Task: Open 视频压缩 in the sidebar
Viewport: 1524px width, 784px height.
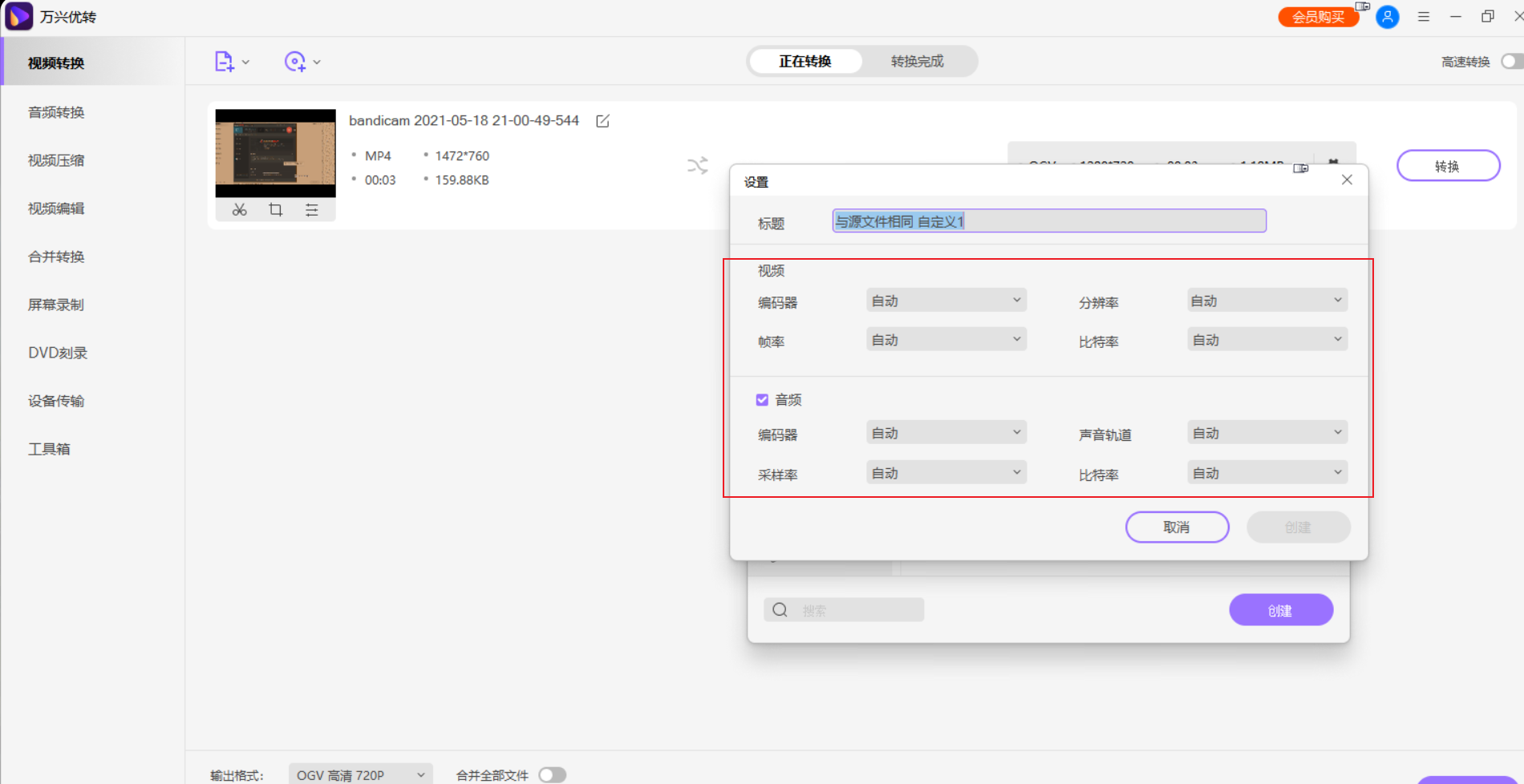Action: click(x=56, y=160)
